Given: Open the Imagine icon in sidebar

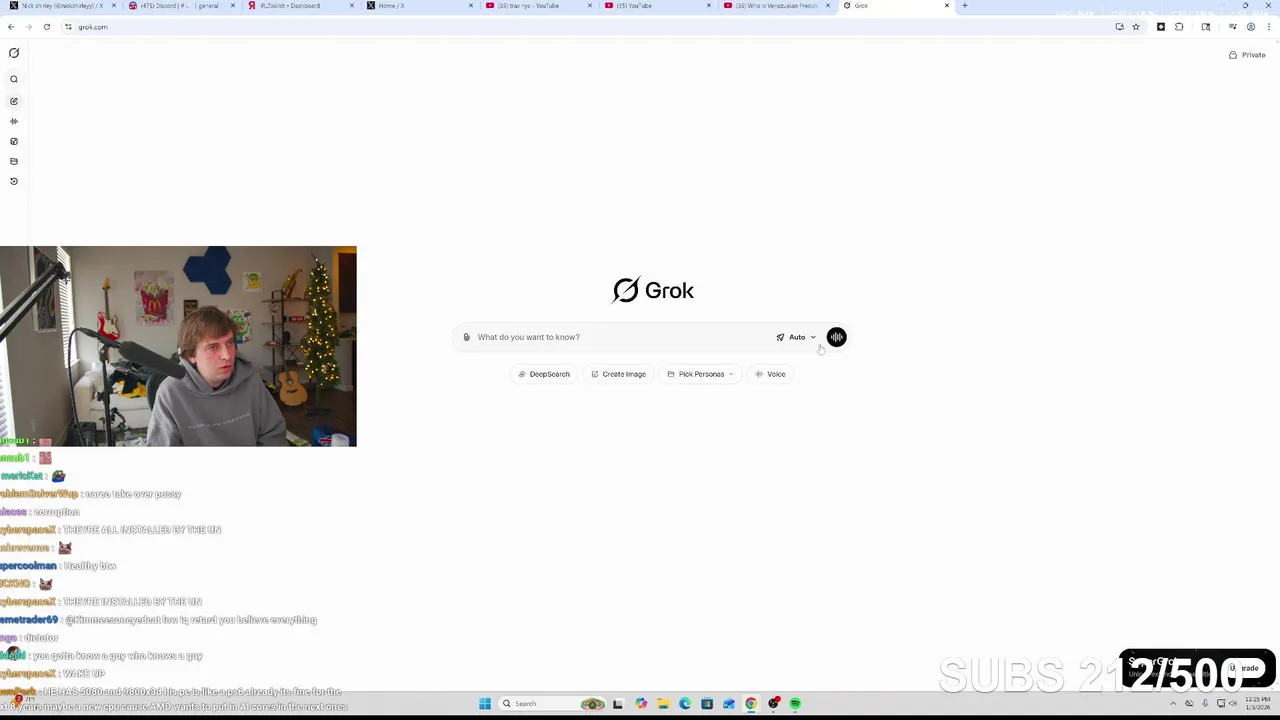Looking at the screenshot, I should pyautogui.click(x=14, y=141).
